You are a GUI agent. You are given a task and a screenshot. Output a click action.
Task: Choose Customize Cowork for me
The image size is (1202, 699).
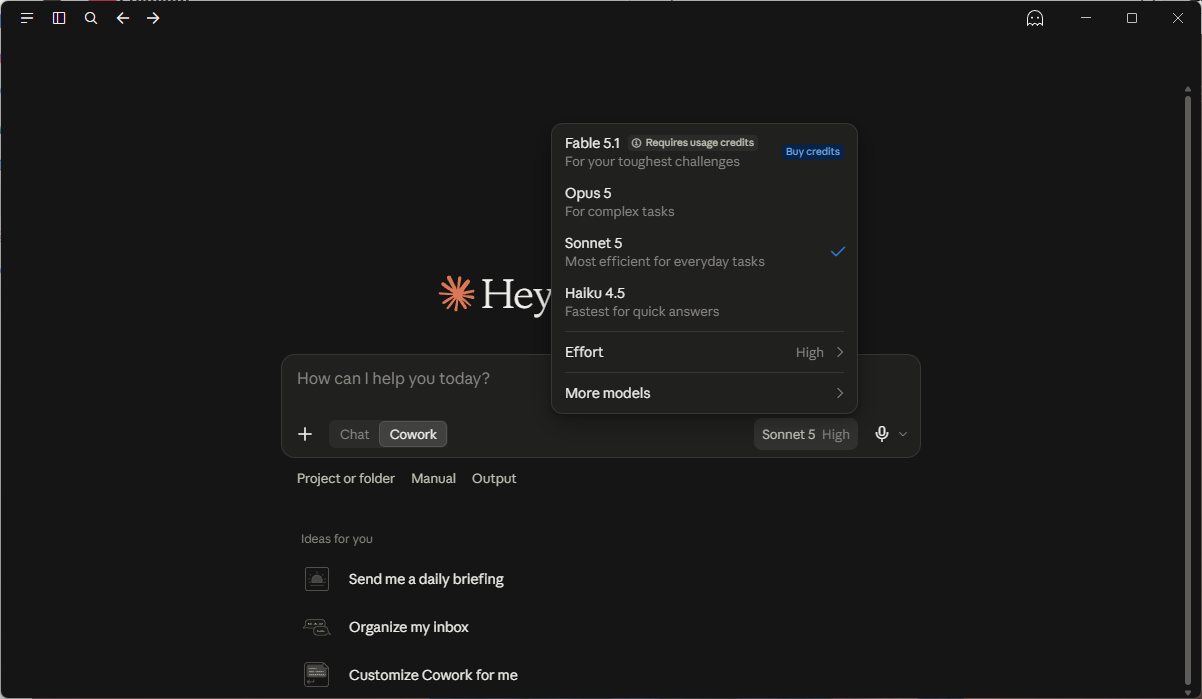click(x=433, y=675)
